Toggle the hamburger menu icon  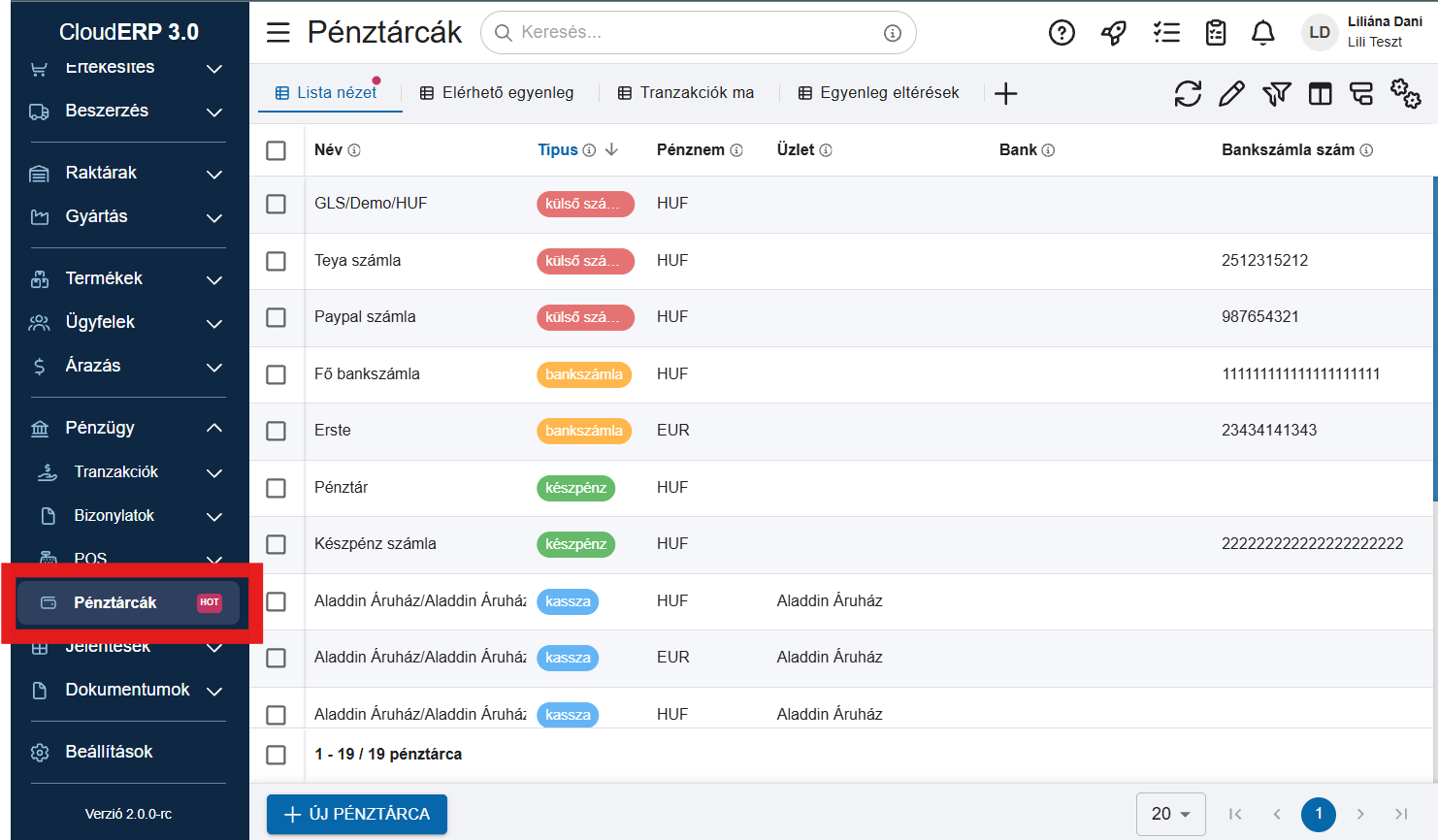(278, 33)
